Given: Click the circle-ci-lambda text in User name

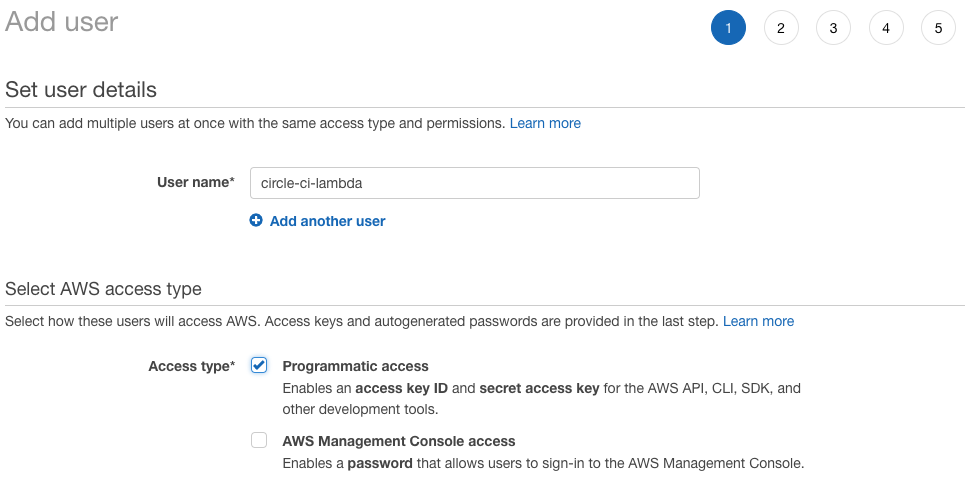Looking at the screenshot, I should coord(312,184).
